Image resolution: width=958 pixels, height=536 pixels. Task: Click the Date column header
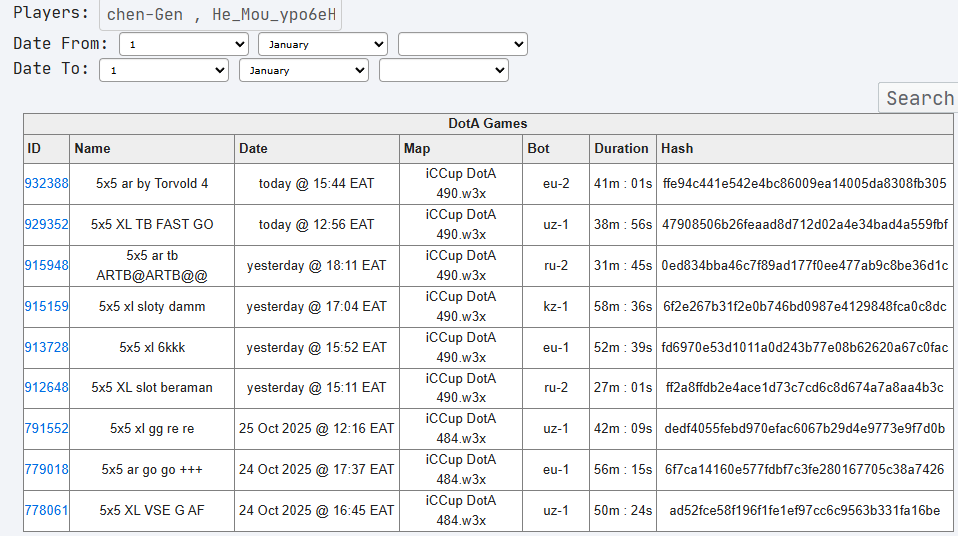pyautogui.click(x=254, y=148)
